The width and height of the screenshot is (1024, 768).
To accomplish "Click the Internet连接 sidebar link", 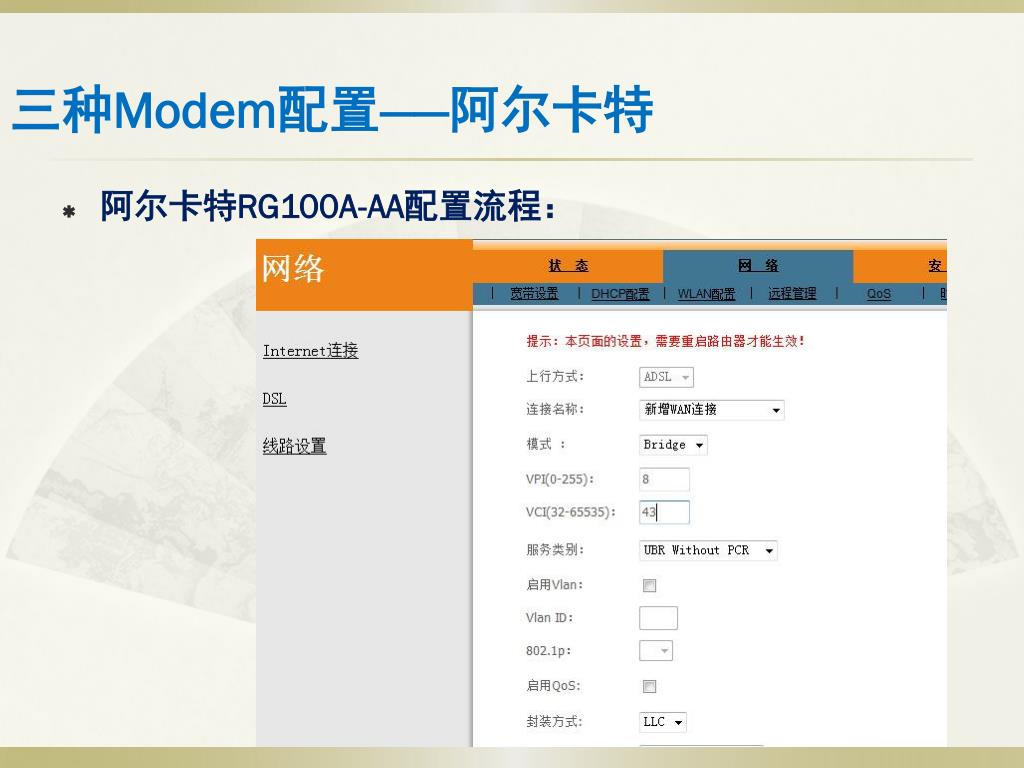I will point(310,351).
